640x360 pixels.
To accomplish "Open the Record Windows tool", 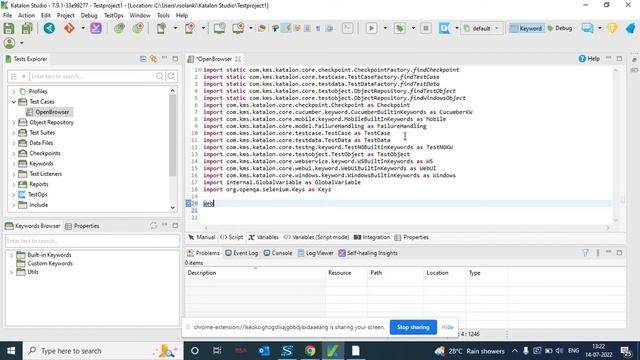I will tap(238, 28).
